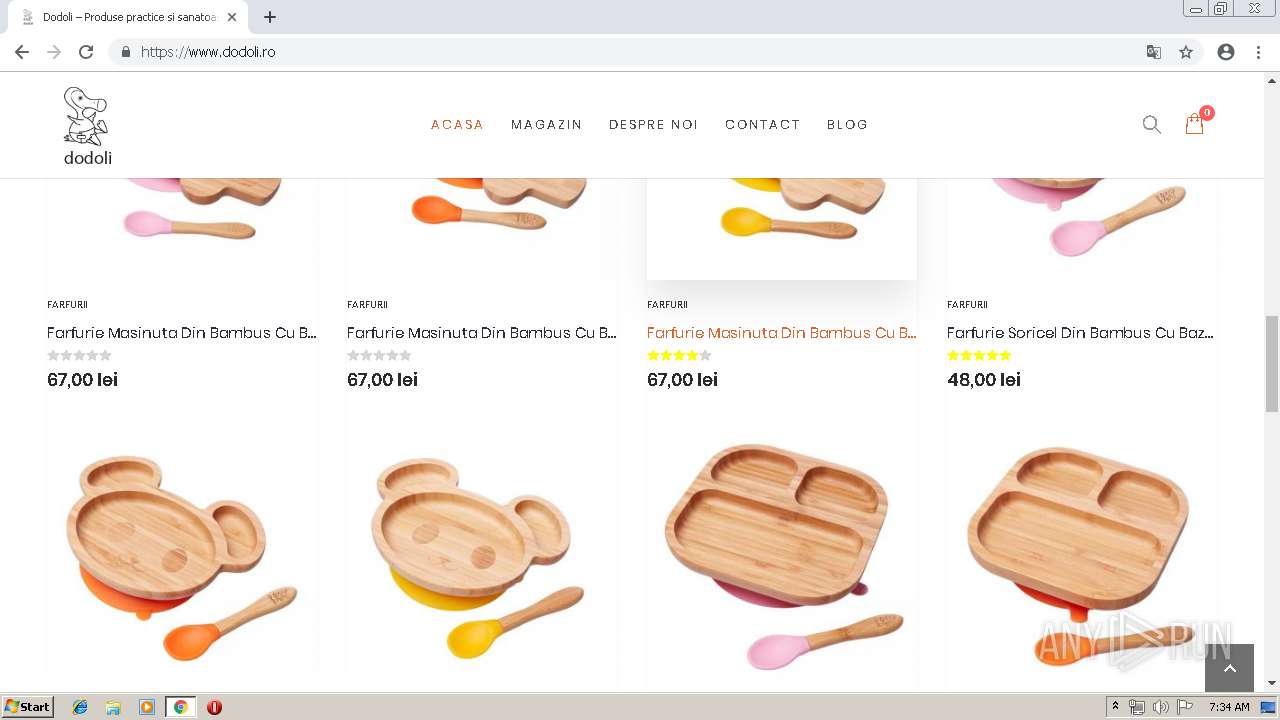Reload the page
This screenshot has width=1280, height=720.
coord(86,52)
